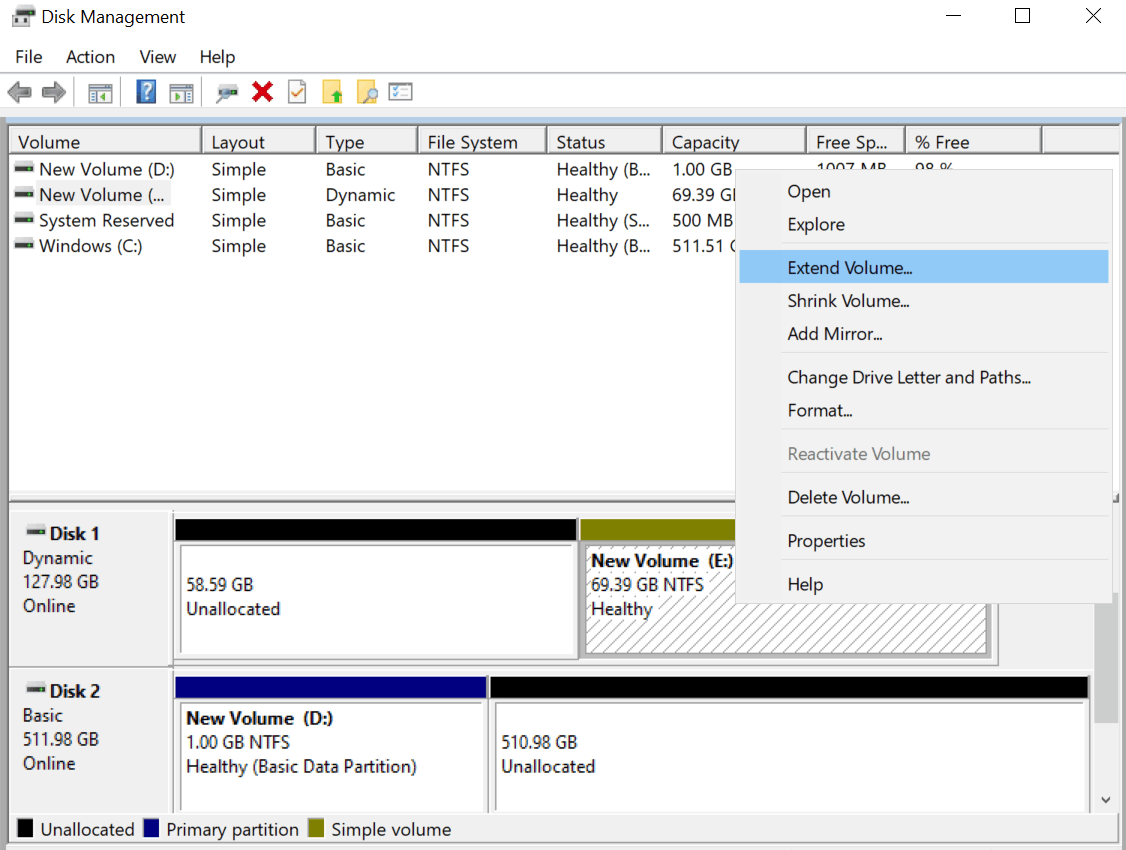Select the New Volume (D:) list row
The width and height of the screenshot is (1126, 850).
click(372, 169)
